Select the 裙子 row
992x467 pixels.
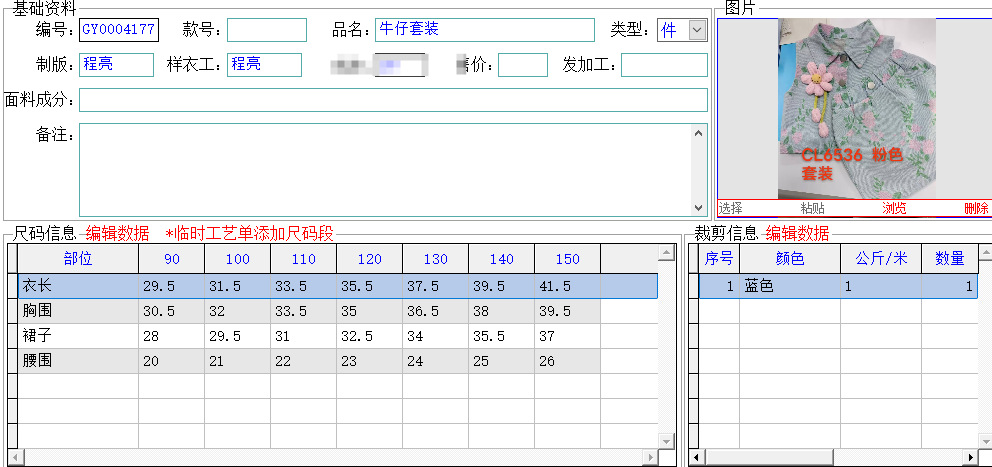309,336
